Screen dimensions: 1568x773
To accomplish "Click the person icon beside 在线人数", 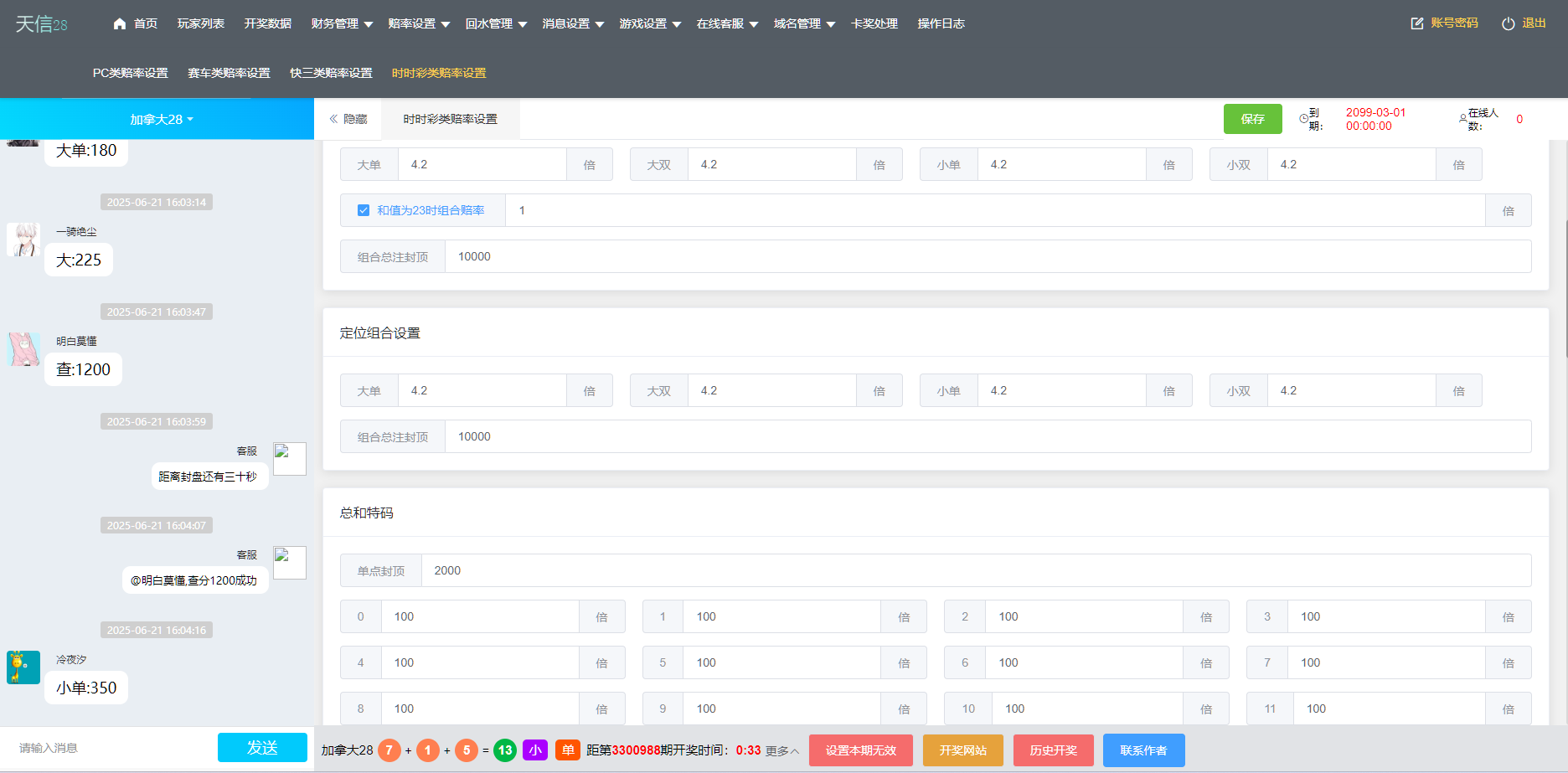I will coord(1463,117).
